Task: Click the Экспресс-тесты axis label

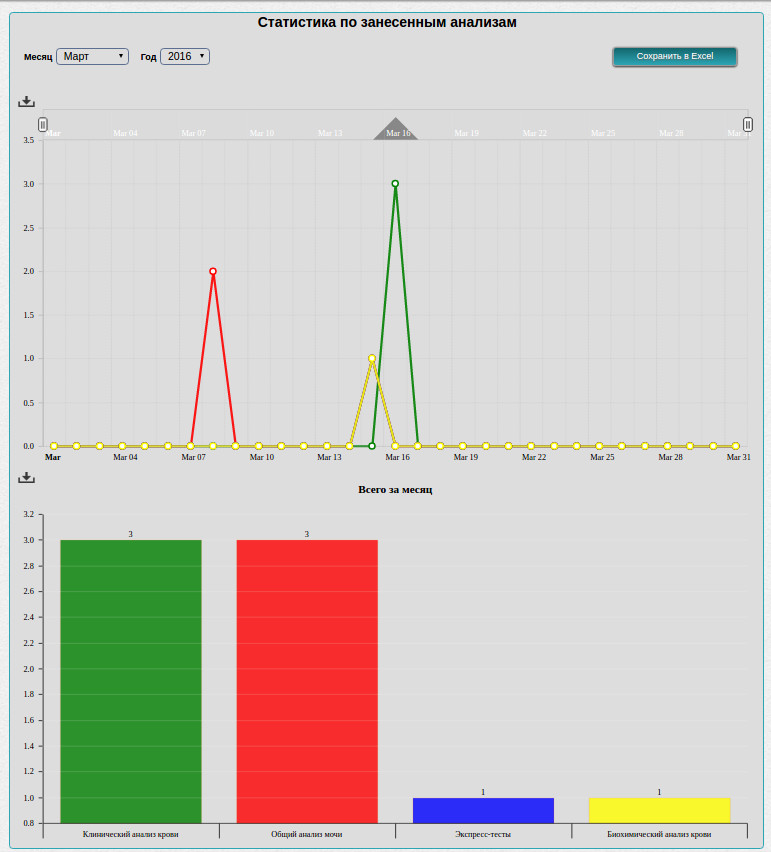Action: [483, 834]
